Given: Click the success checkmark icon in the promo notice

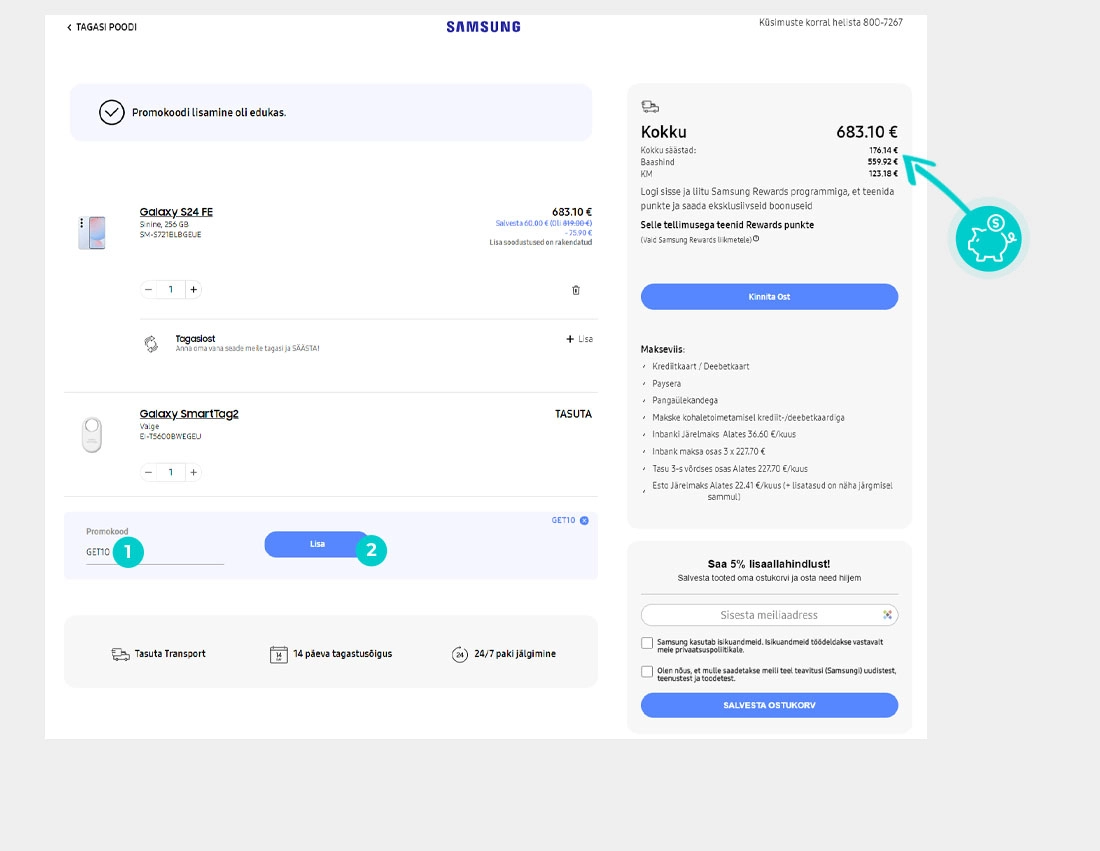Looking at the screenshot, I should (x=112, y=112).
